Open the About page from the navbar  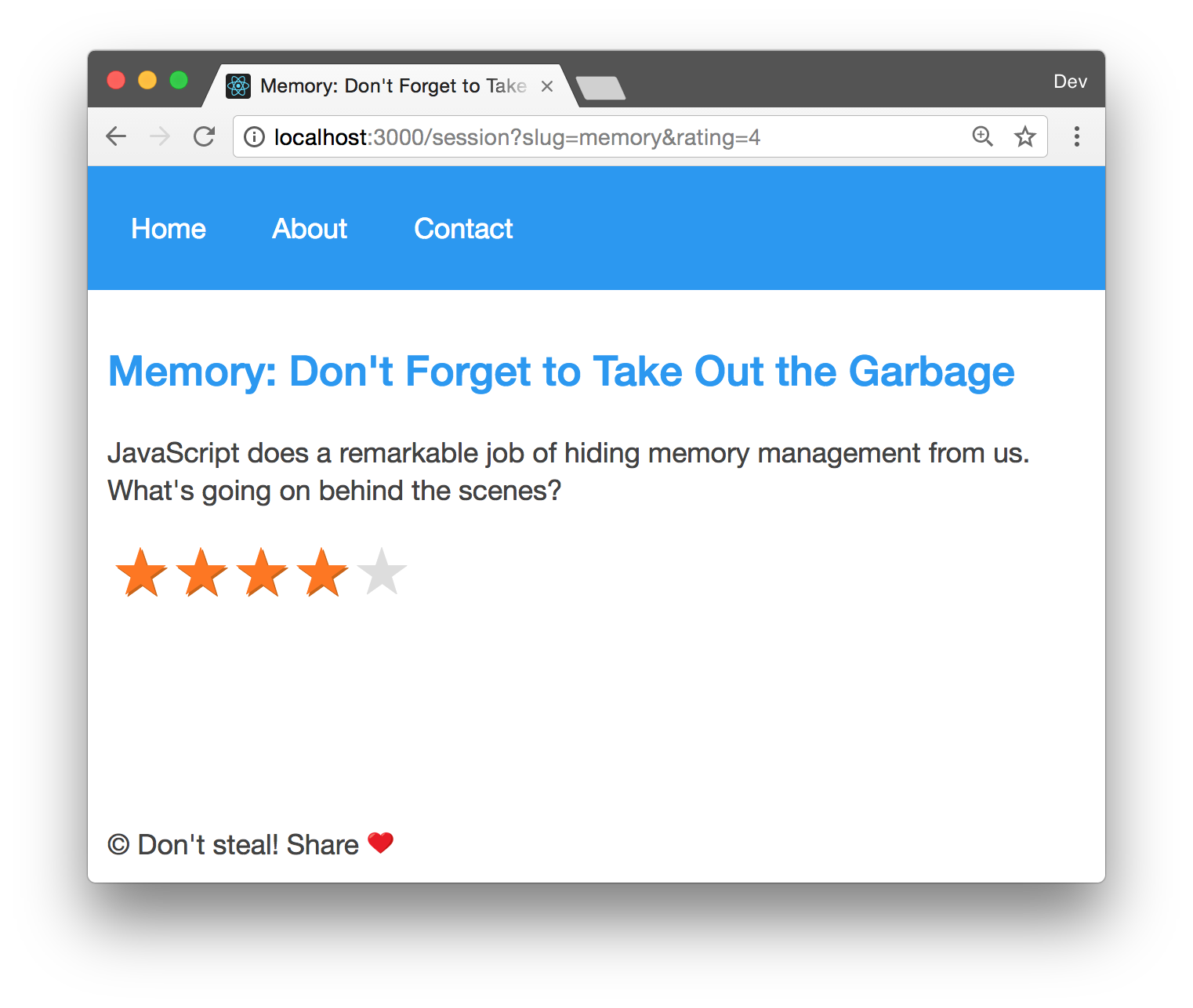point(309,228)
